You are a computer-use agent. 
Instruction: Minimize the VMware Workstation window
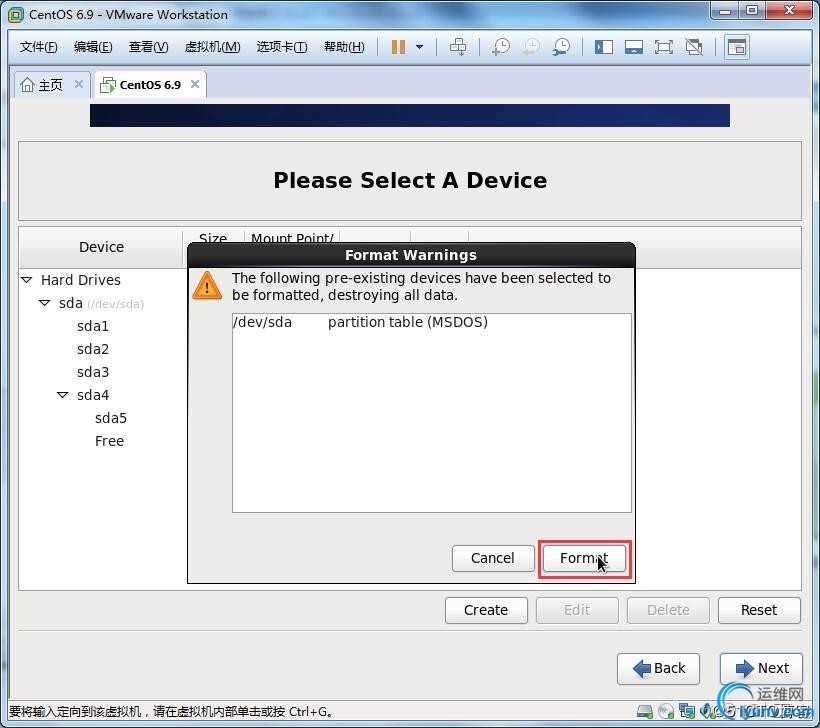[x=724, y=11]
